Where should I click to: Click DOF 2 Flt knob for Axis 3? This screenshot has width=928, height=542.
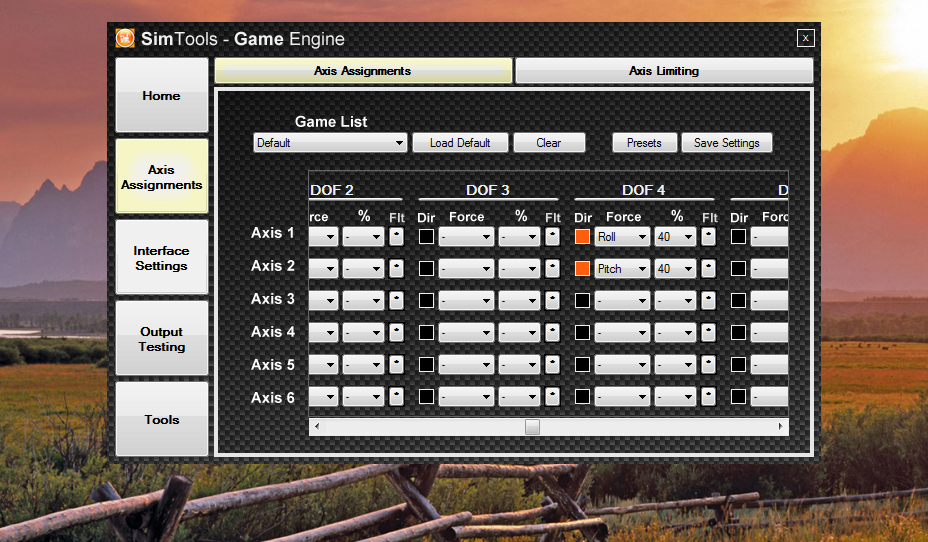(x=397, y=301)
